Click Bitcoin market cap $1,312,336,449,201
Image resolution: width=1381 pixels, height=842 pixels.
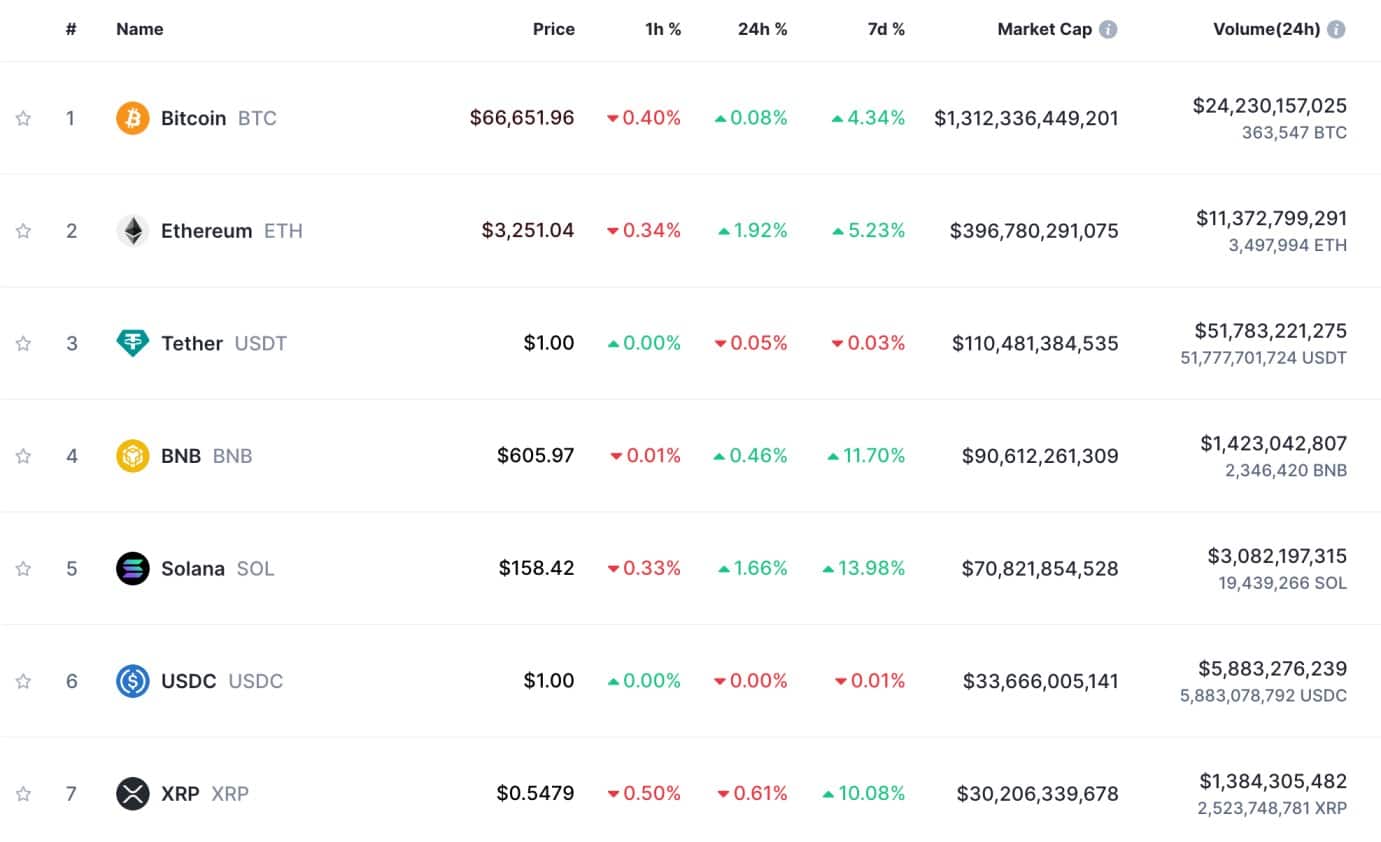tap(1026, 118)
